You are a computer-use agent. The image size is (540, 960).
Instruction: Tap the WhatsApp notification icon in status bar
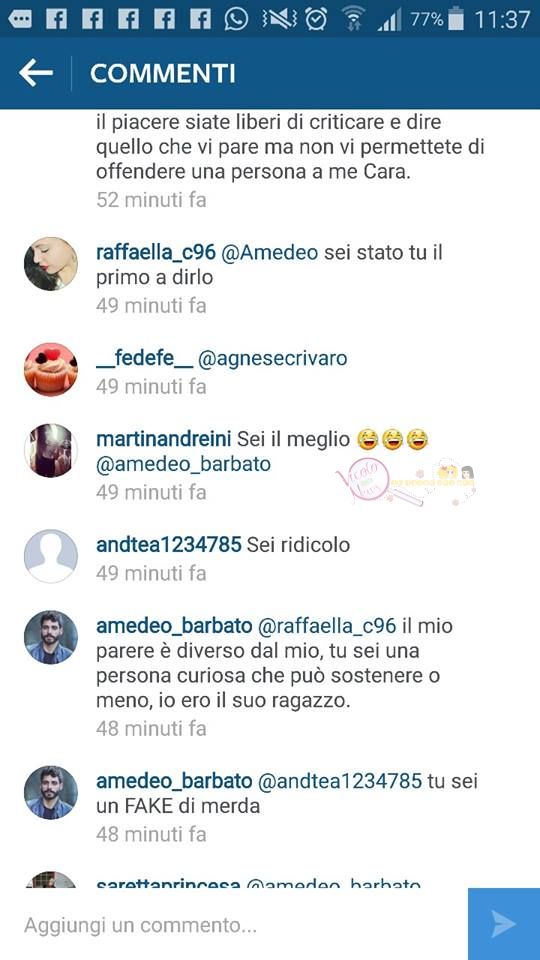pos(236,20)
